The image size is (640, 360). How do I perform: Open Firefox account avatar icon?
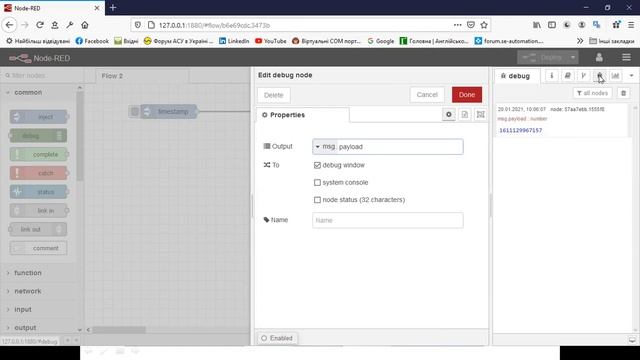coord(582,25)
